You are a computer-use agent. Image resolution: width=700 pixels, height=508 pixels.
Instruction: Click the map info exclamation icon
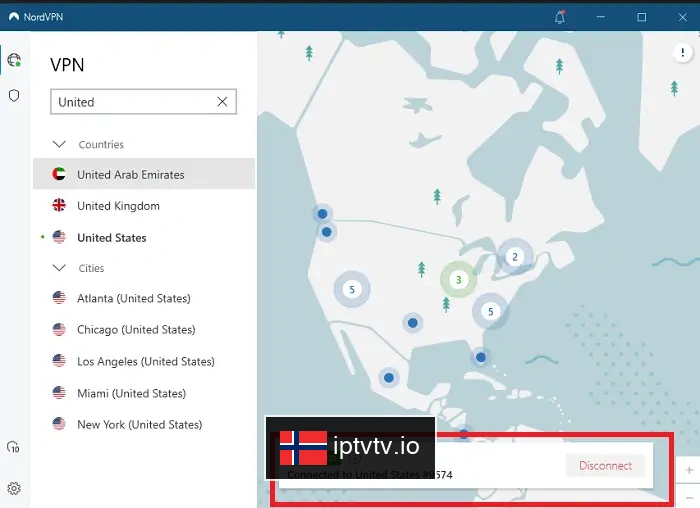tap(683, 53)
